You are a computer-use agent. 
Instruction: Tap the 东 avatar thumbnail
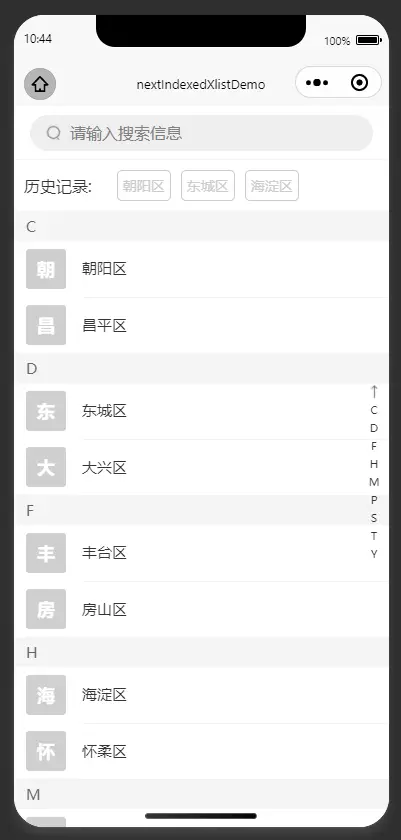(x=46, y=411)
